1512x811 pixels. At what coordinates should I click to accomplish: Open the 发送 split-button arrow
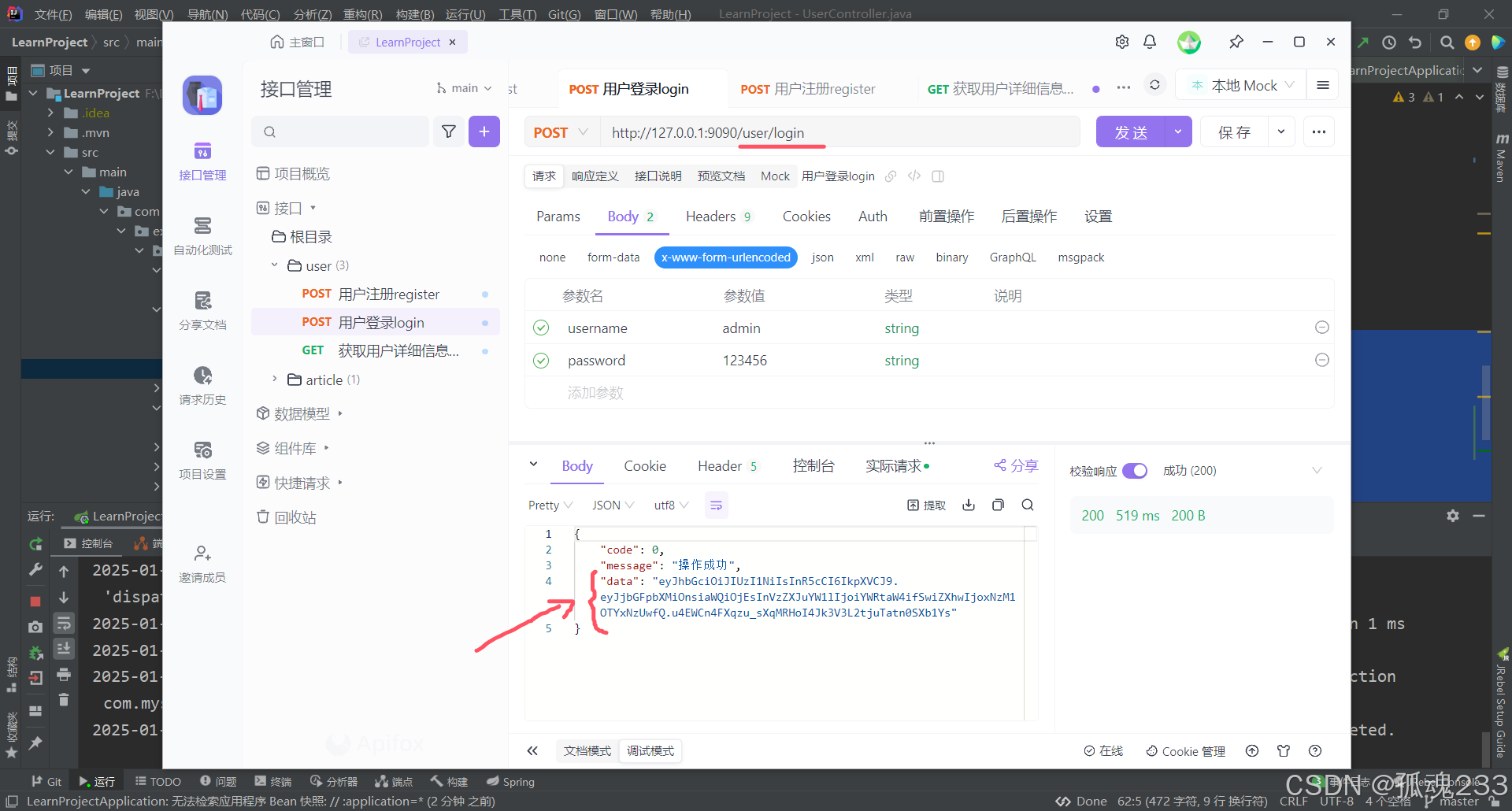(1178, 131)
